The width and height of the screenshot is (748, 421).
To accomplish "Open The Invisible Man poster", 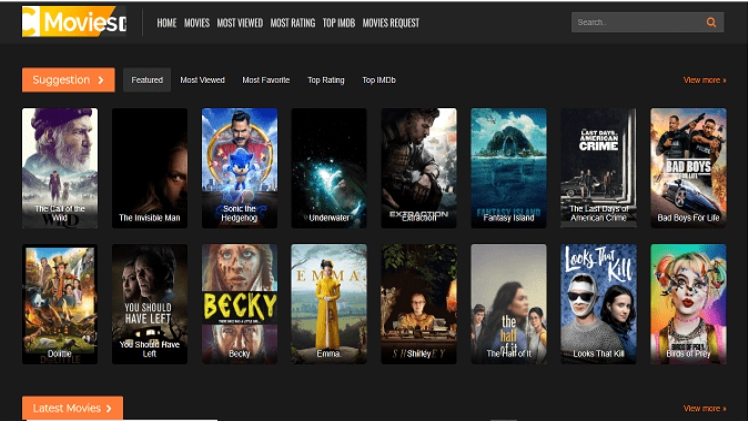I will [149, 168].
